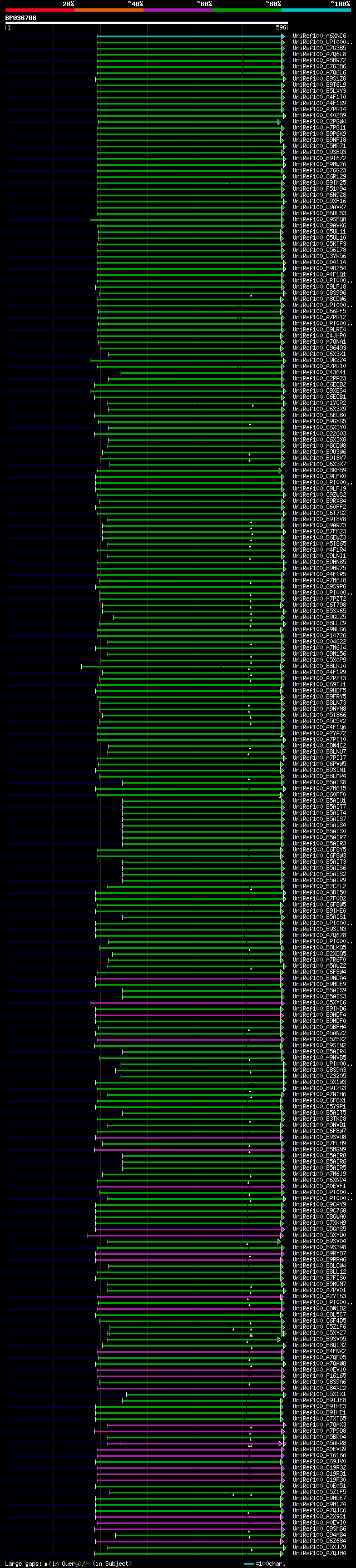Click the last label UniRef100_A7QJH4
The height and width of the screenshot is (1568, 356).
click(x=319, y=1554)
